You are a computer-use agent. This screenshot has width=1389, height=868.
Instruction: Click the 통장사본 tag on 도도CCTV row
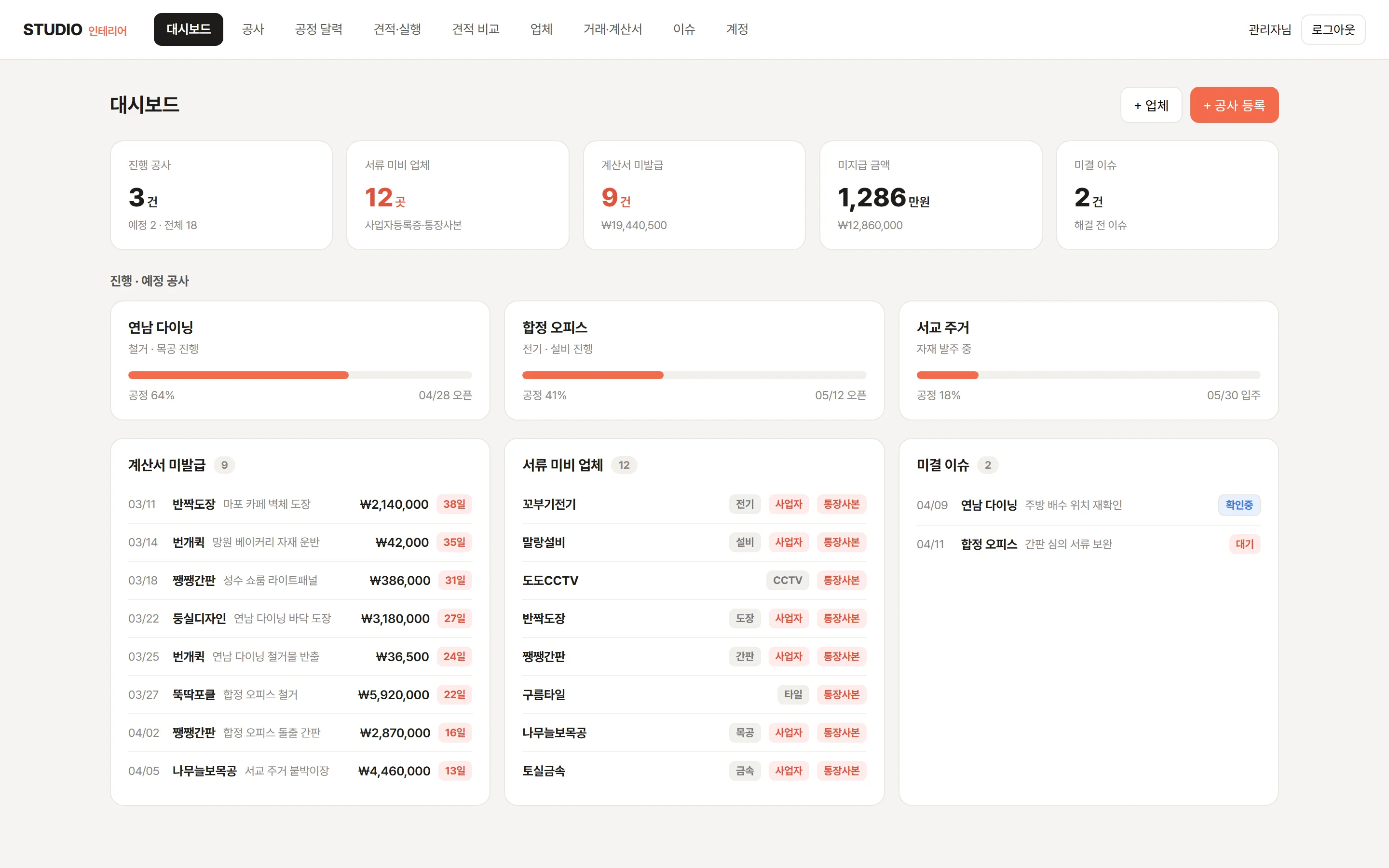(x=842, y=581)
